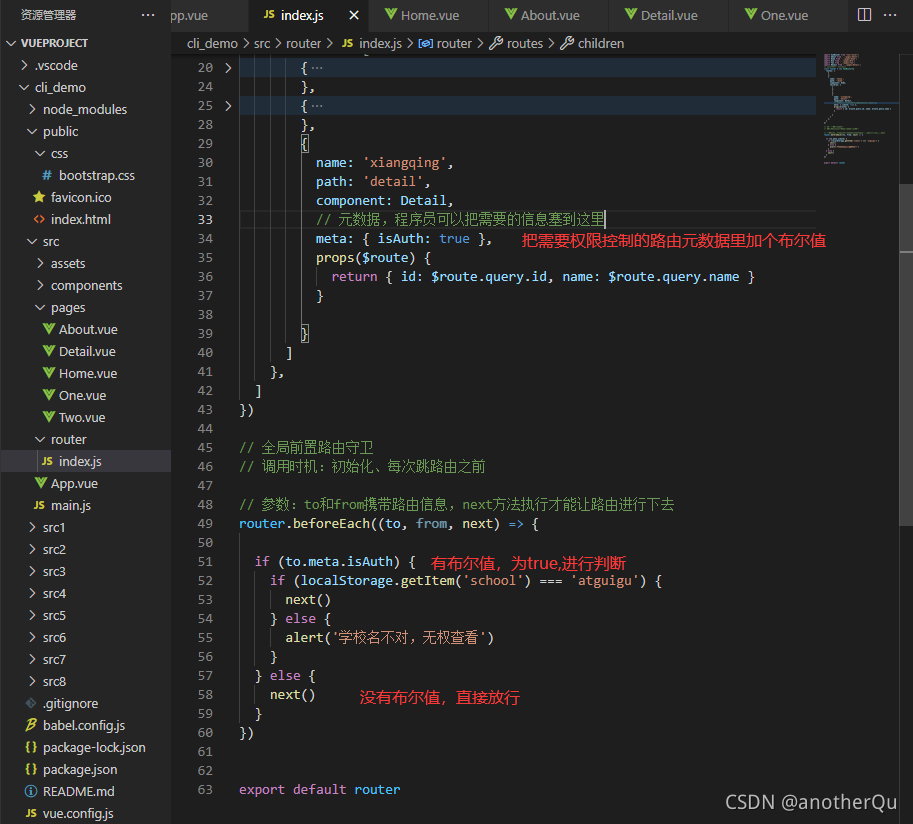Click the One.vue Vue icon in explorer
The width and height of the screenshot is (913, 824).
coord(49,395)
